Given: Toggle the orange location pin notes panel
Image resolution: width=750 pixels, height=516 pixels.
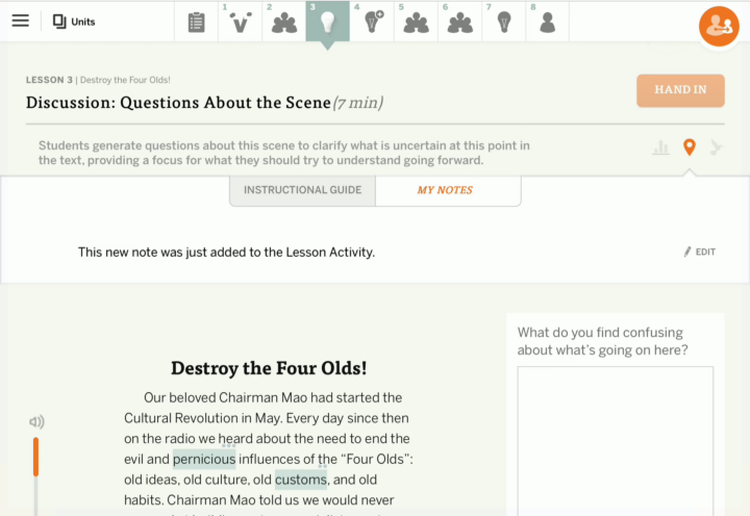Looking at the screenshot, I should 689,147.
